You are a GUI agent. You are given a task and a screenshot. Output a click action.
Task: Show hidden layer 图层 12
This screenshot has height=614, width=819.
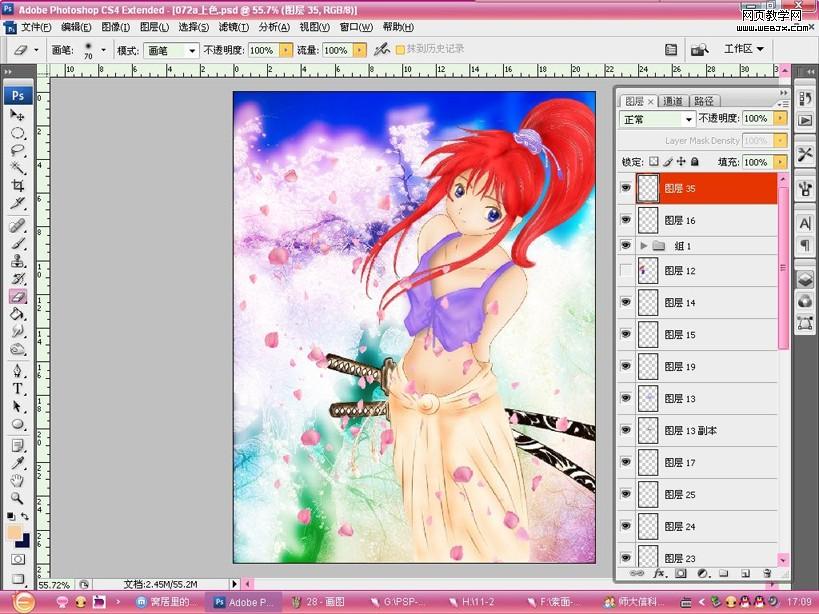click(626, 271)
